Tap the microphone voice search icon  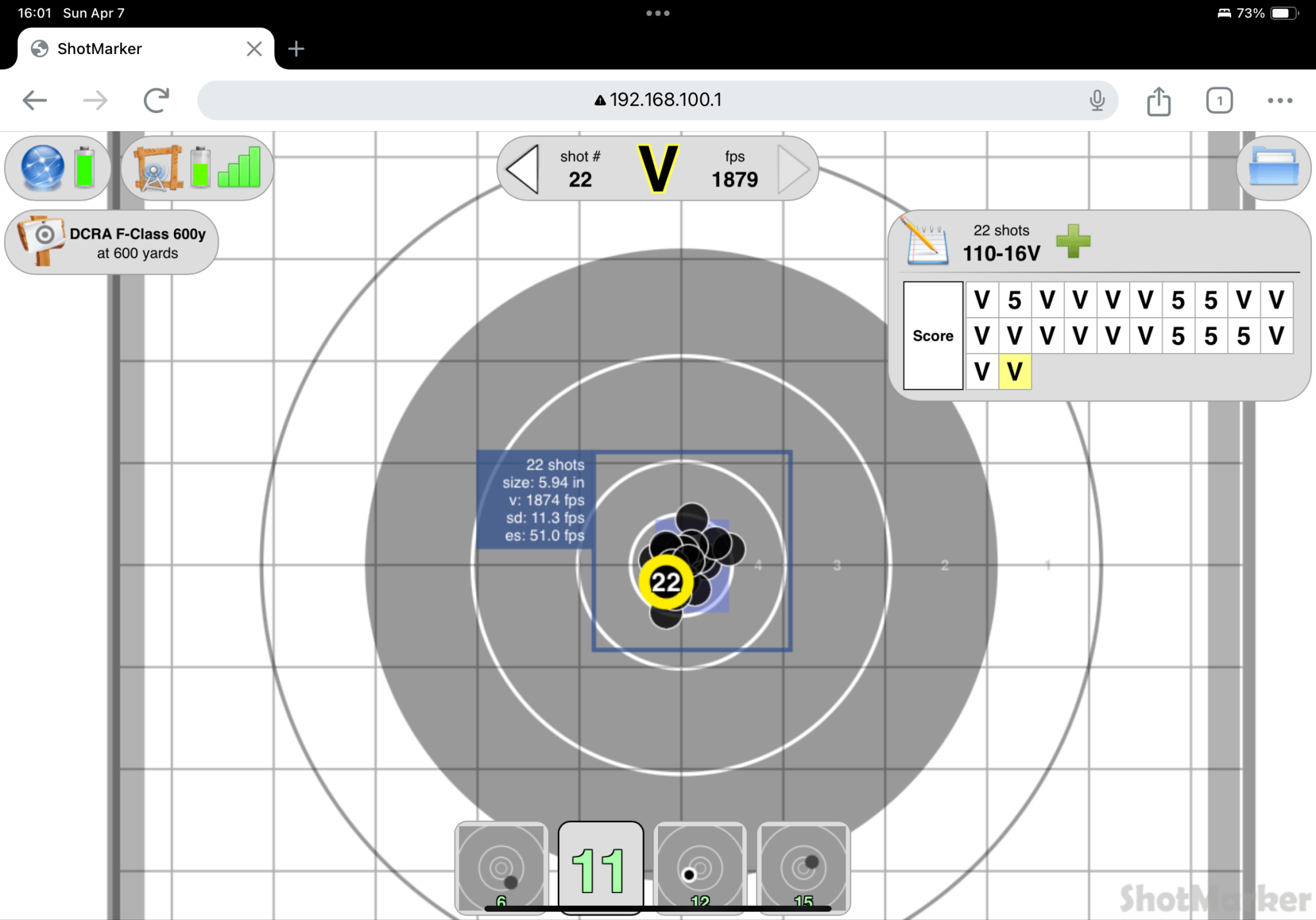1097,100
